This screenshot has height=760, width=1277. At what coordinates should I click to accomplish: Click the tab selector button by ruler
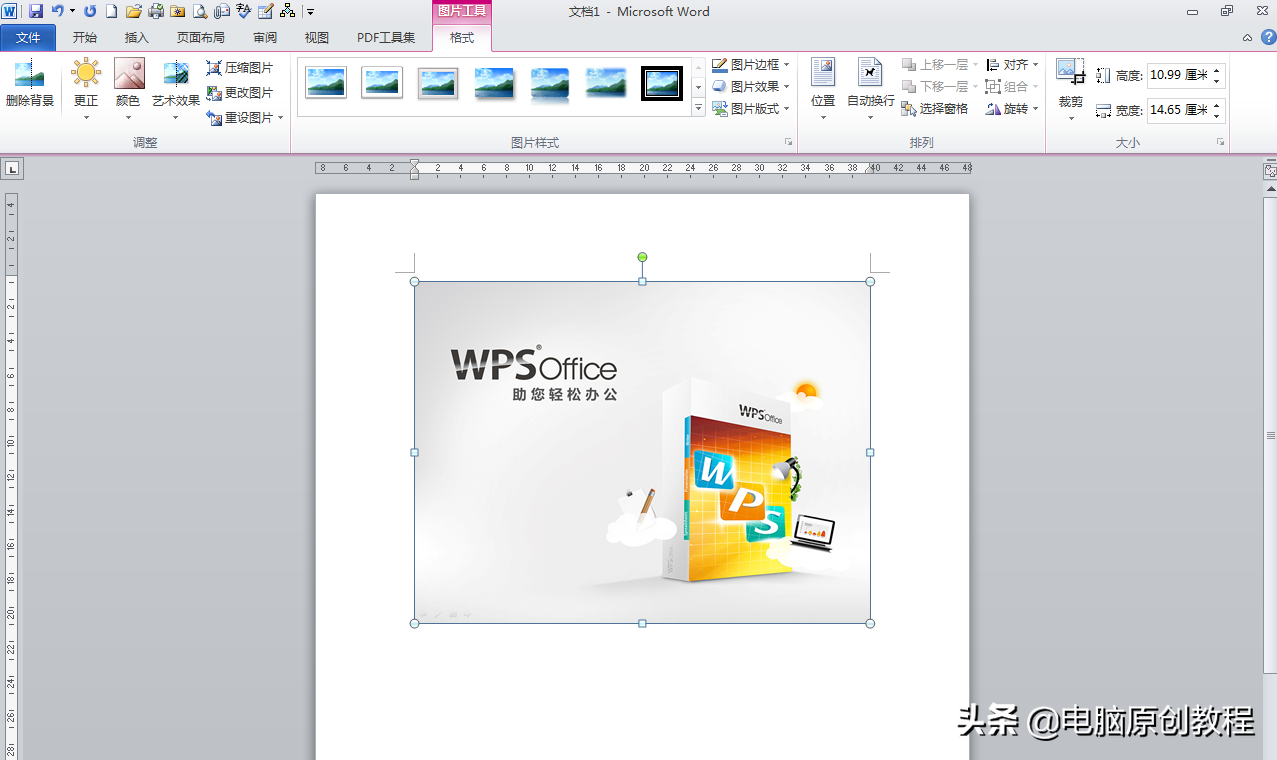click(12, 169)
